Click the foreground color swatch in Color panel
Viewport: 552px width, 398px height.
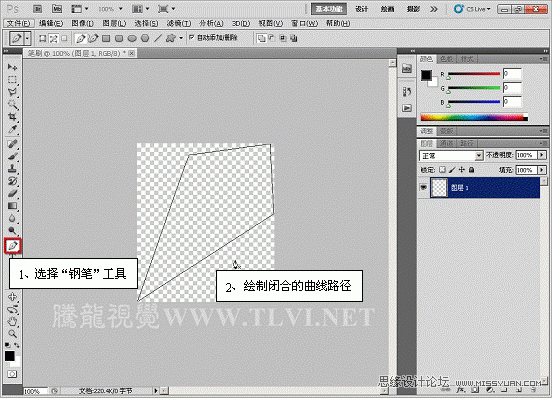coord(426,75)
